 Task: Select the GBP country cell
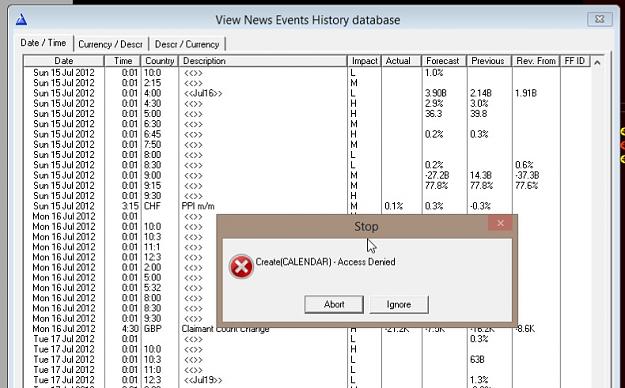click(153, 329)
